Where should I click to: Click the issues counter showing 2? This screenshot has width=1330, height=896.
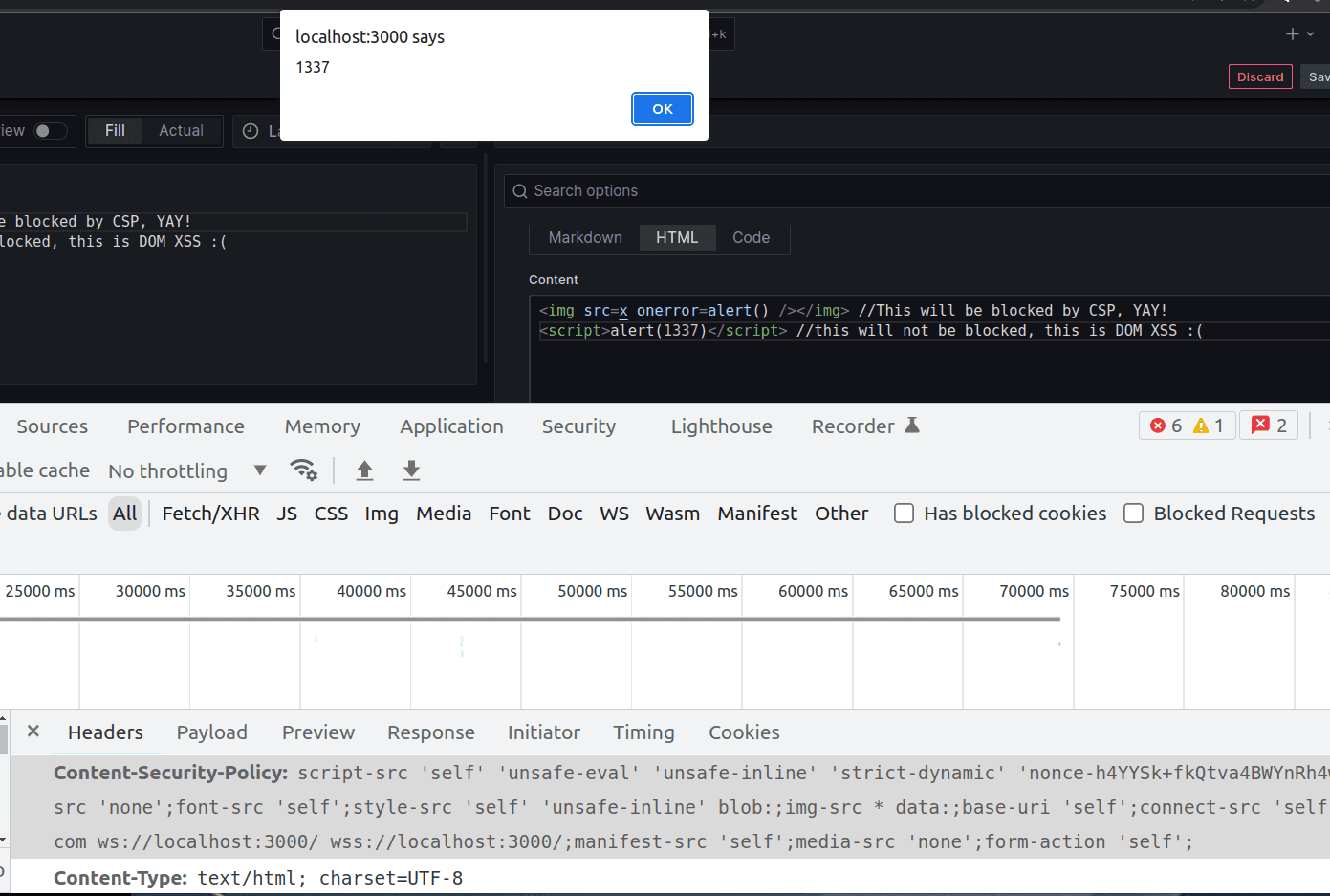(x=1269, y=426)
